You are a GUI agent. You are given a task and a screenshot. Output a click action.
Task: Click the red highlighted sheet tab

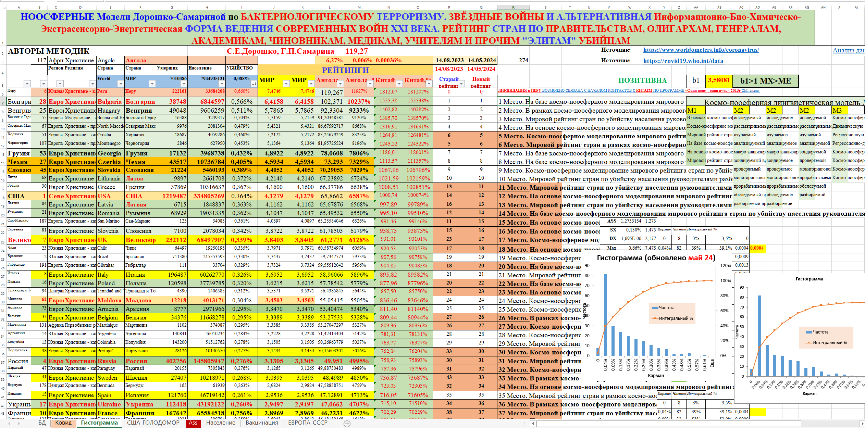click(x=191, y=423)
